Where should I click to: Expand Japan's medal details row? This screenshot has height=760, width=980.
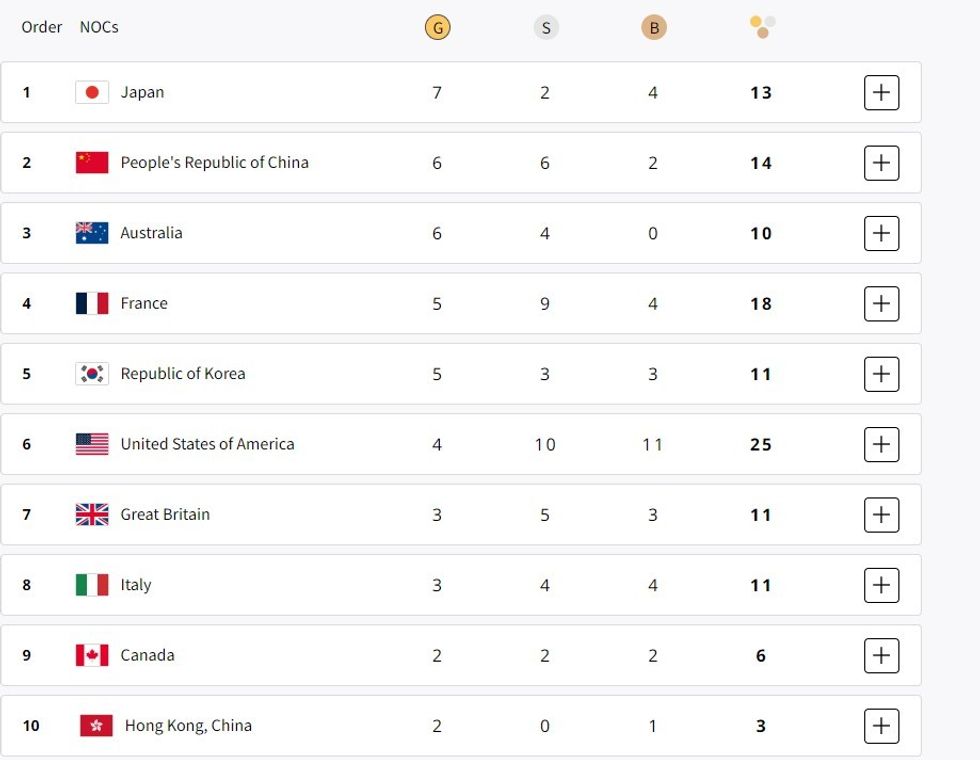pos(881,92)
